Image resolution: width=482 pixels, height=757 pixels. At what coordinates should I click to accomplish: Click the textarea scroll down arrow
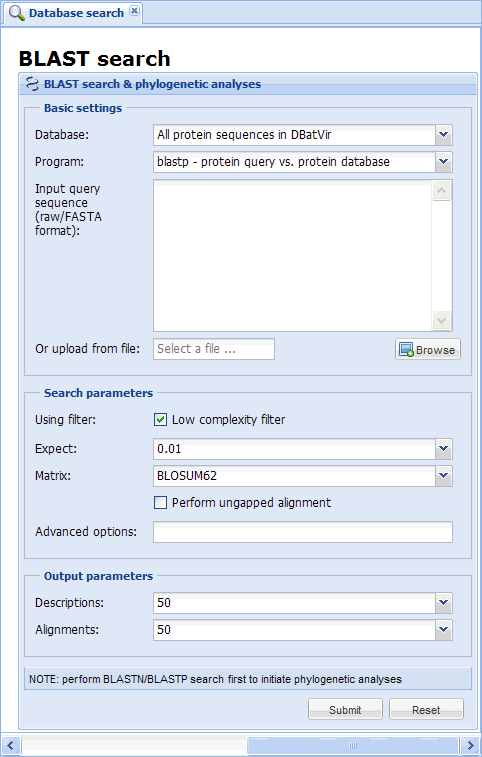click(441, 320)
